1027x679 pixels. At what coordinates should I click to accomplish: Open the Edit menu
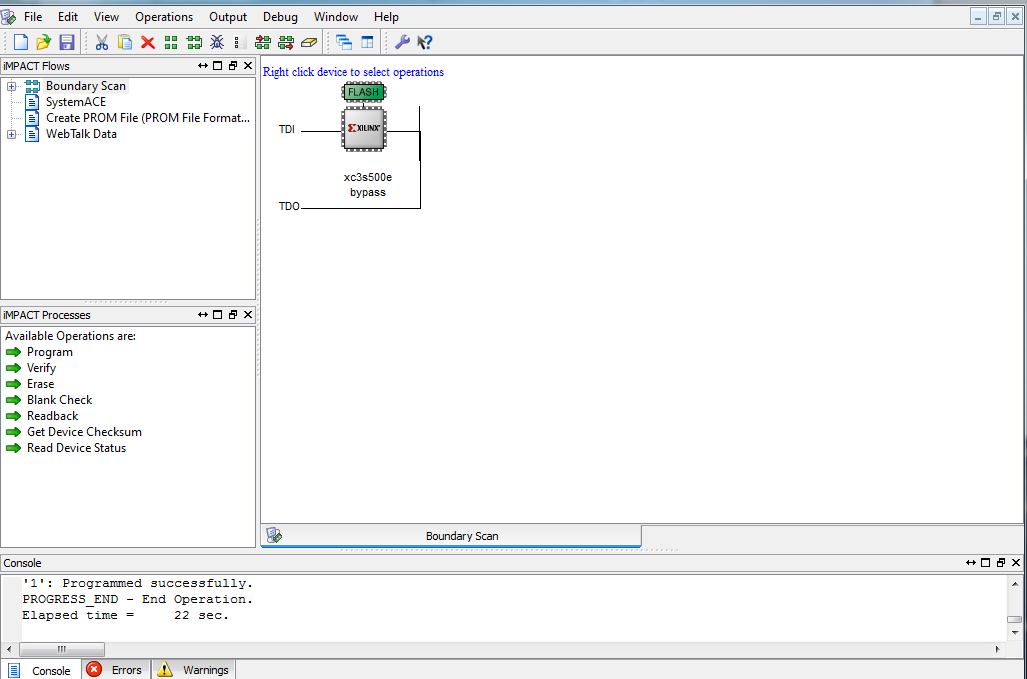coord(67,17)
